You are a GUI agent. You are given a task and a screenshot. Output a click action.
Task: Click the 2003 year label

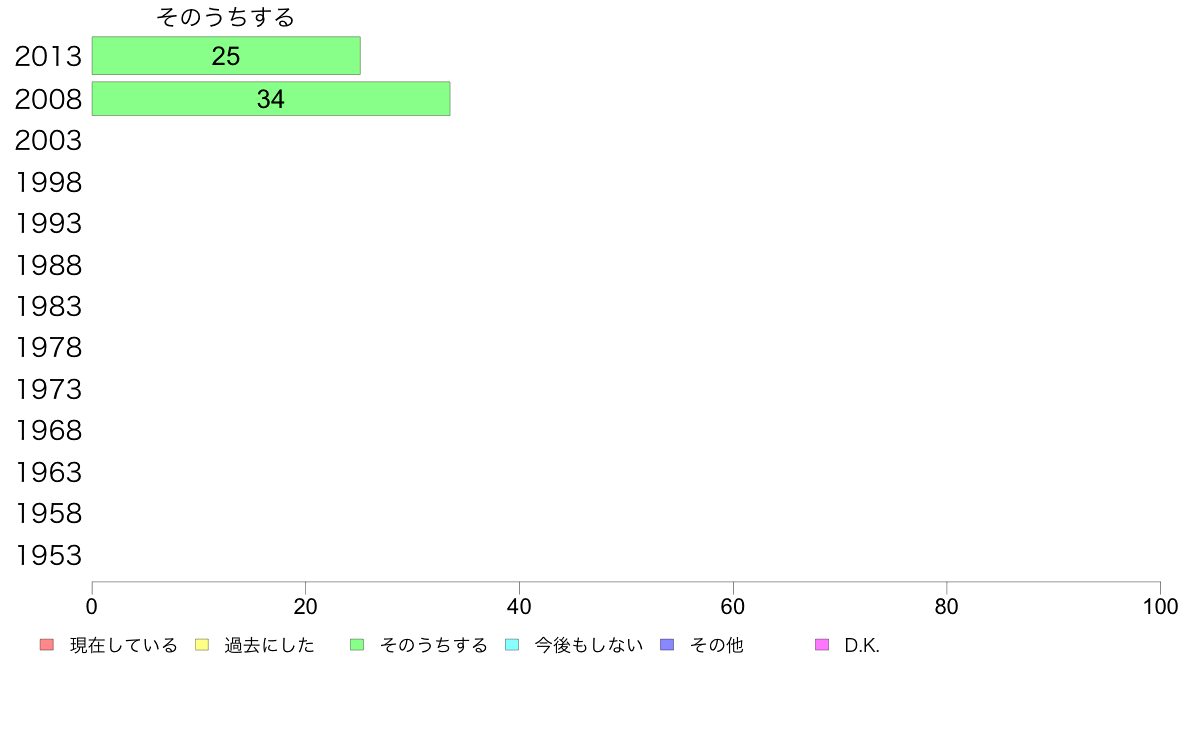[48, 140]
